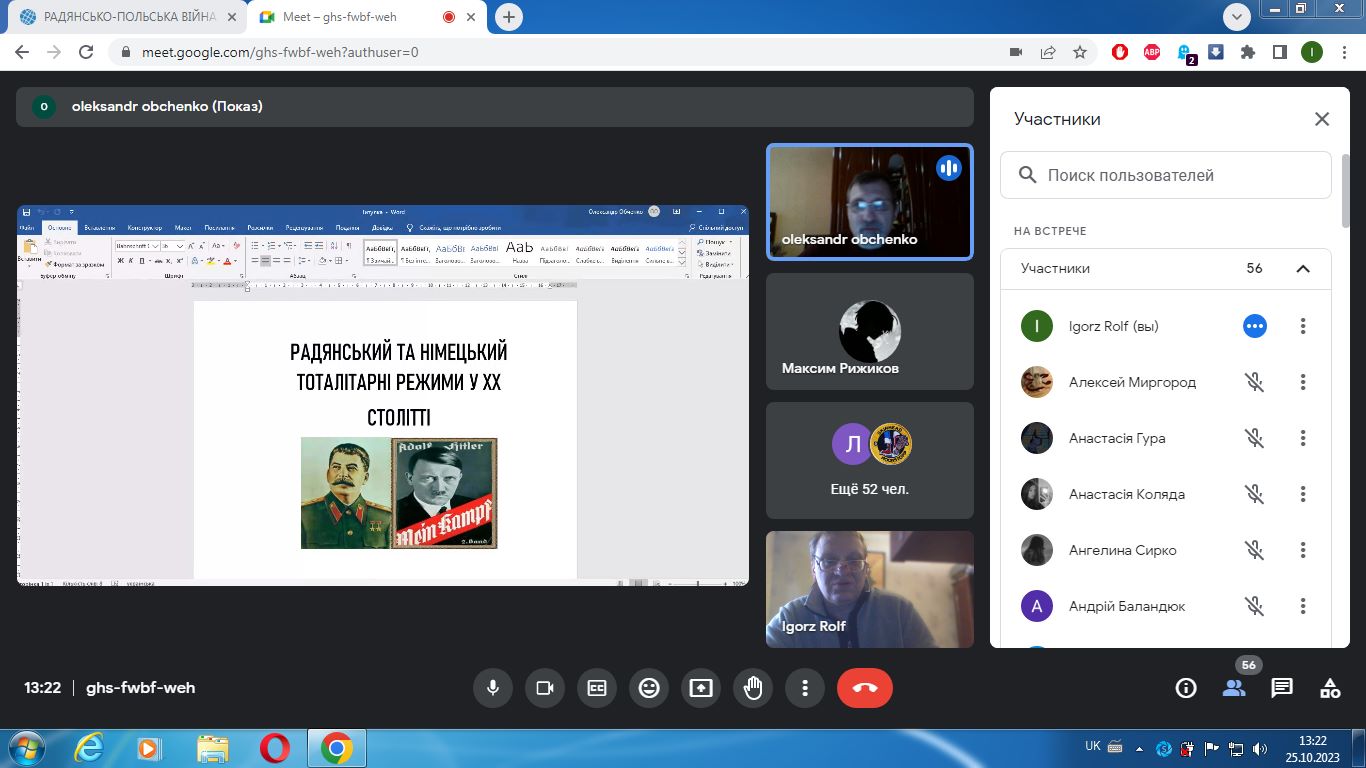Toggle the microphone in the call bar
This screenshot has height=768, width=1366.
pyautogui.click(x=493, y=688)
